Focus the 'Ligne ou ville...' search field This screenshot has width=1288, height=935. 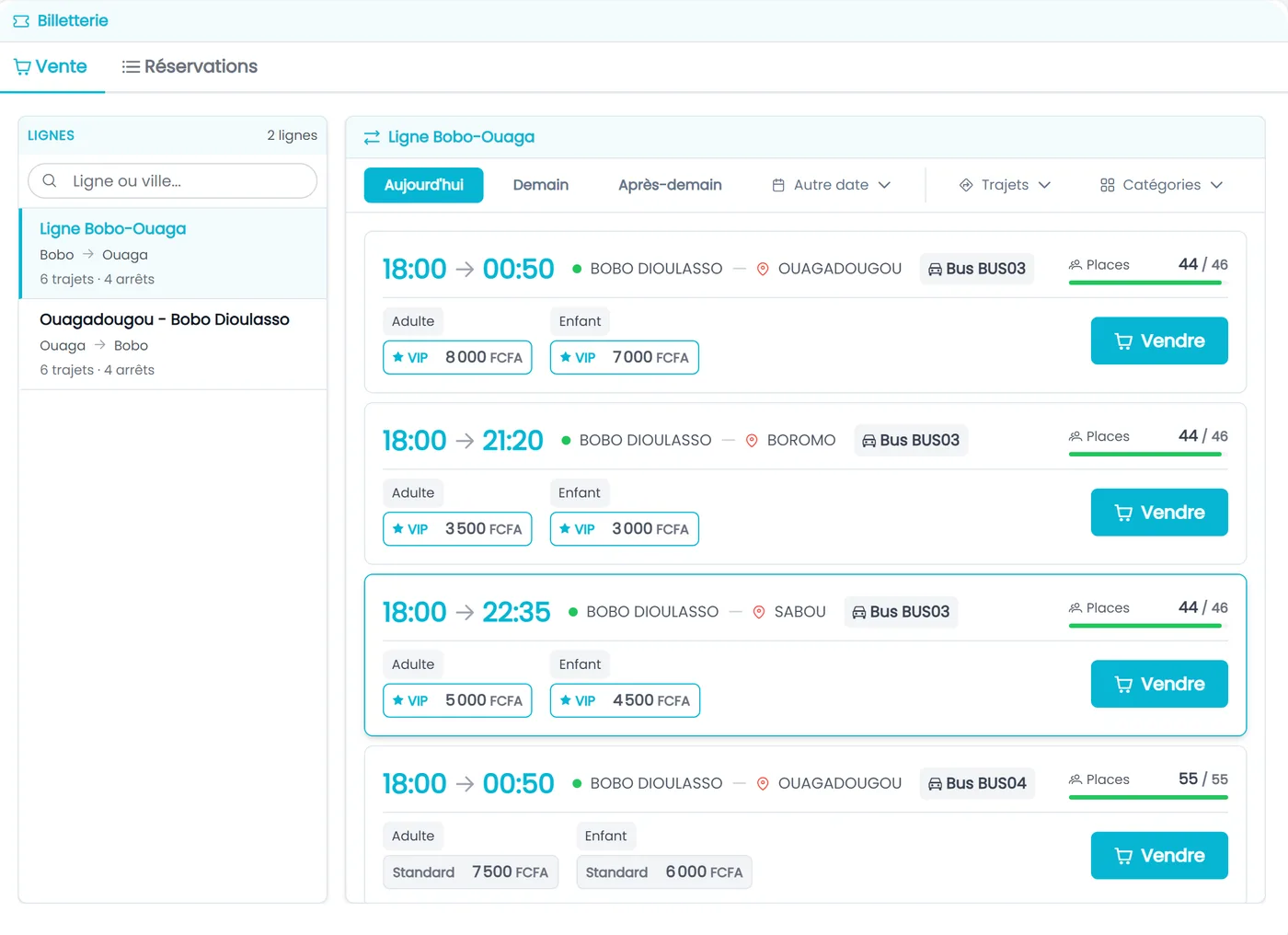(173, 180)
